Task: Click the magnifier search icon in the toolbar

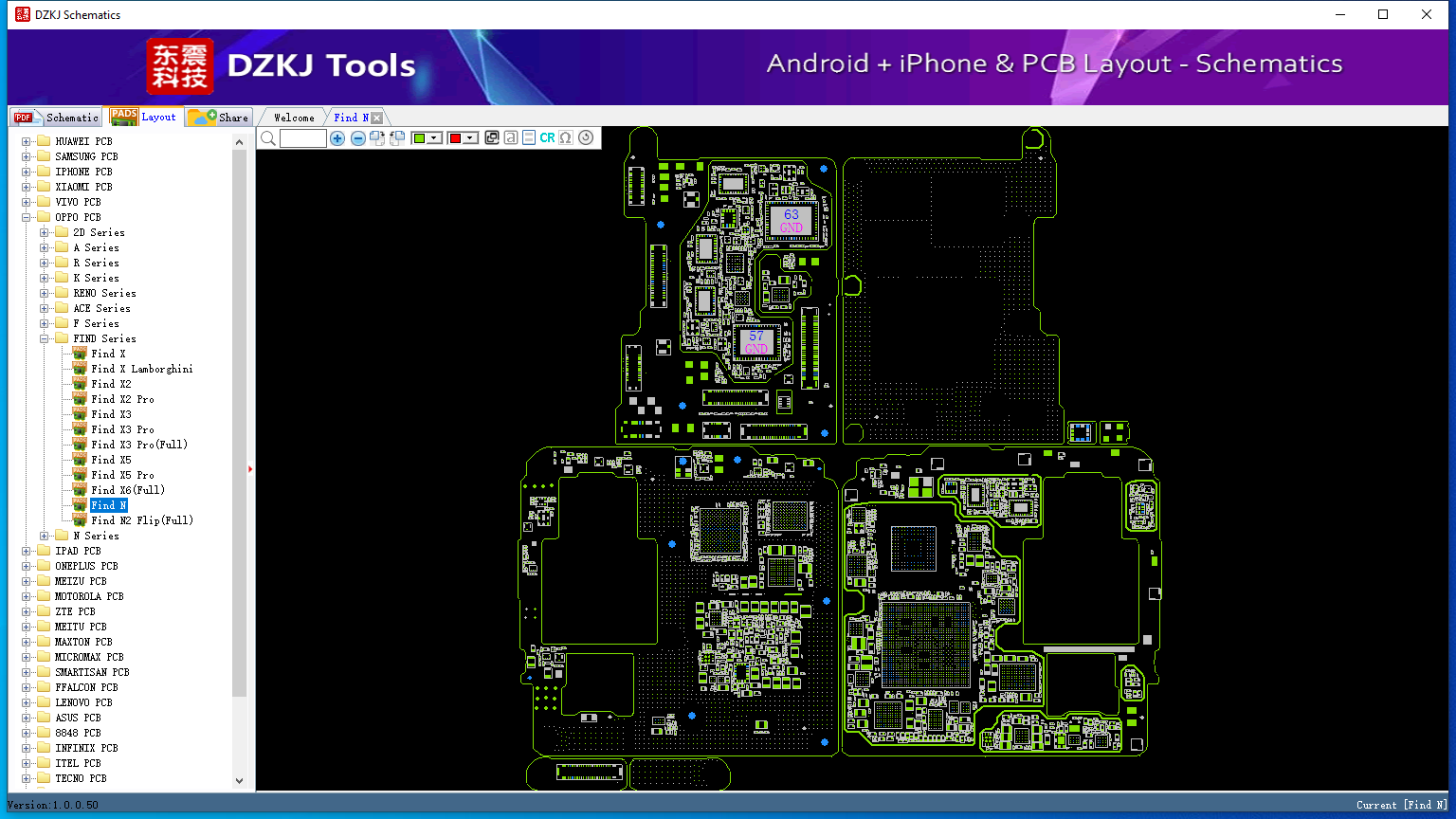Action: click(x=268, y=138)
